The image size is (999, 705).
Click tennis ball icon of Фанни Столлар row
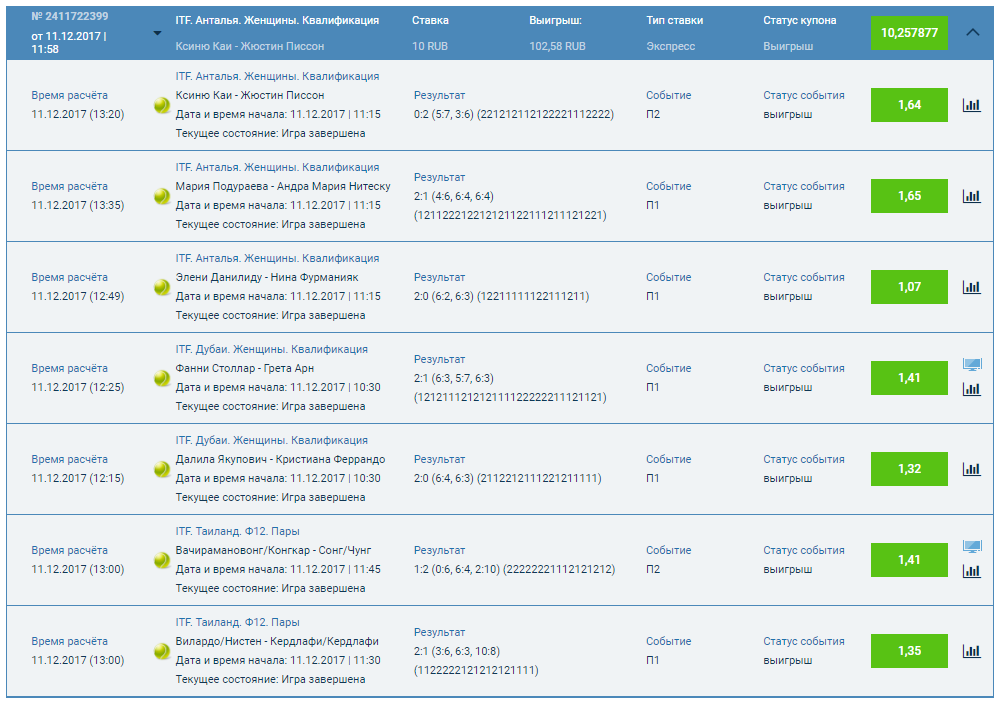(162, 378)
